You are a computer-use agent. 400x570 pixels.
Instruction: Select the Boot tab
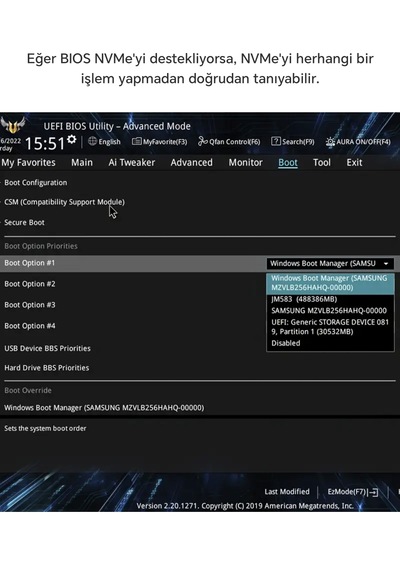(288, 162)
